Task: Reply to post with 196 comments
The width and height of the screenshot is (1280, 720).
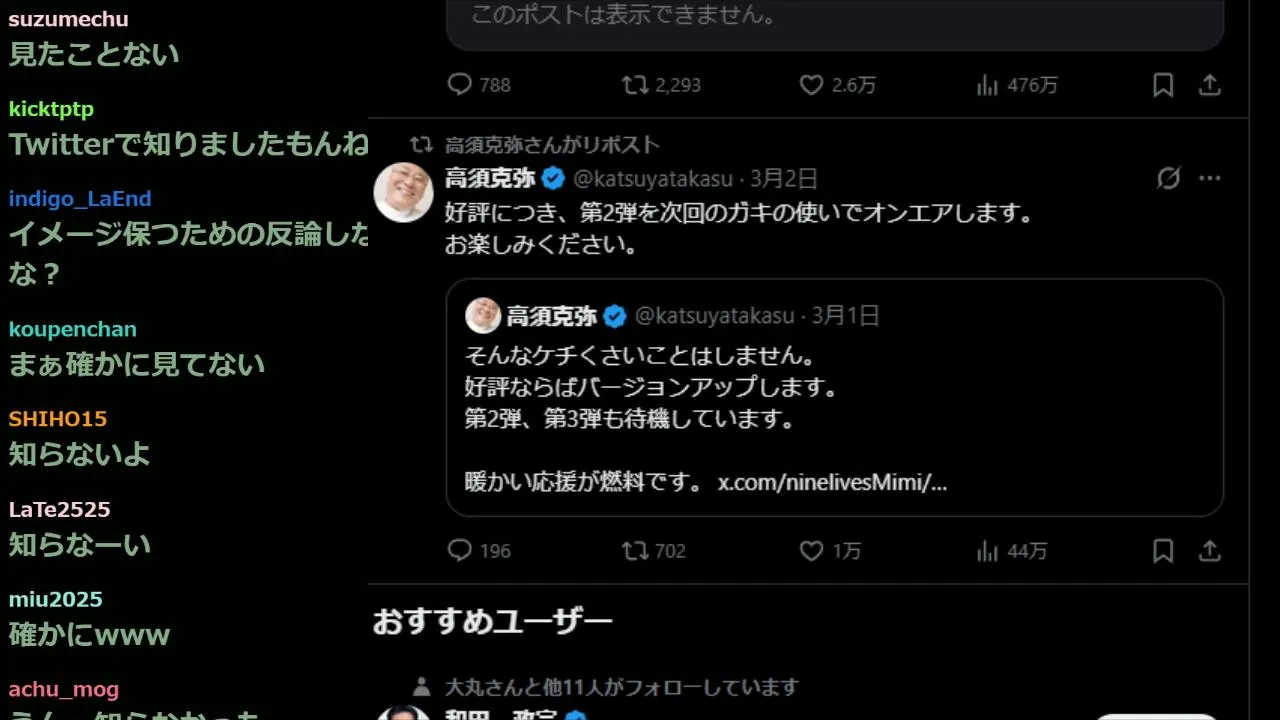Action: click(x=478, y=550)
